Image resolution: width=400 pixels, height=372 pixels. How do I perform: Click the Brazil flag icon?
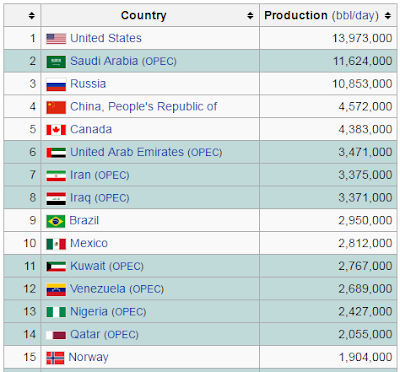coord(56,221)
